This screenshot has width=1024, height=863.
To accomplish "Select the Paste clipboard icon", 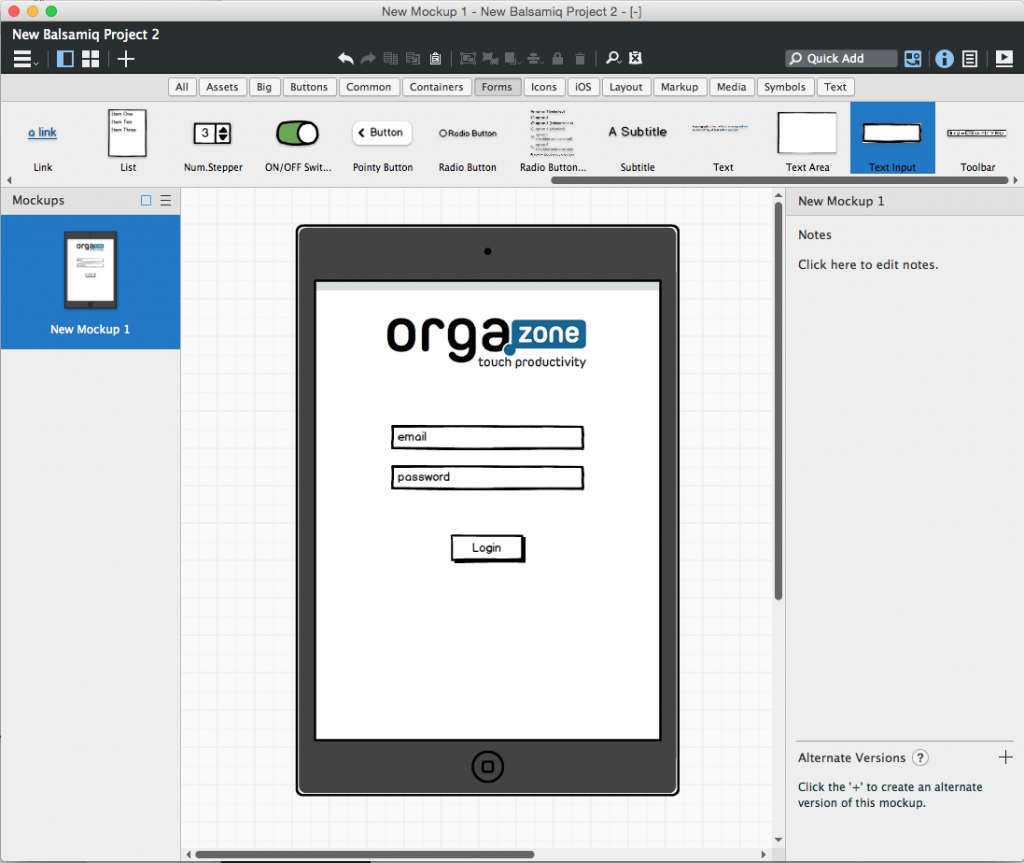I will point(435,58).
